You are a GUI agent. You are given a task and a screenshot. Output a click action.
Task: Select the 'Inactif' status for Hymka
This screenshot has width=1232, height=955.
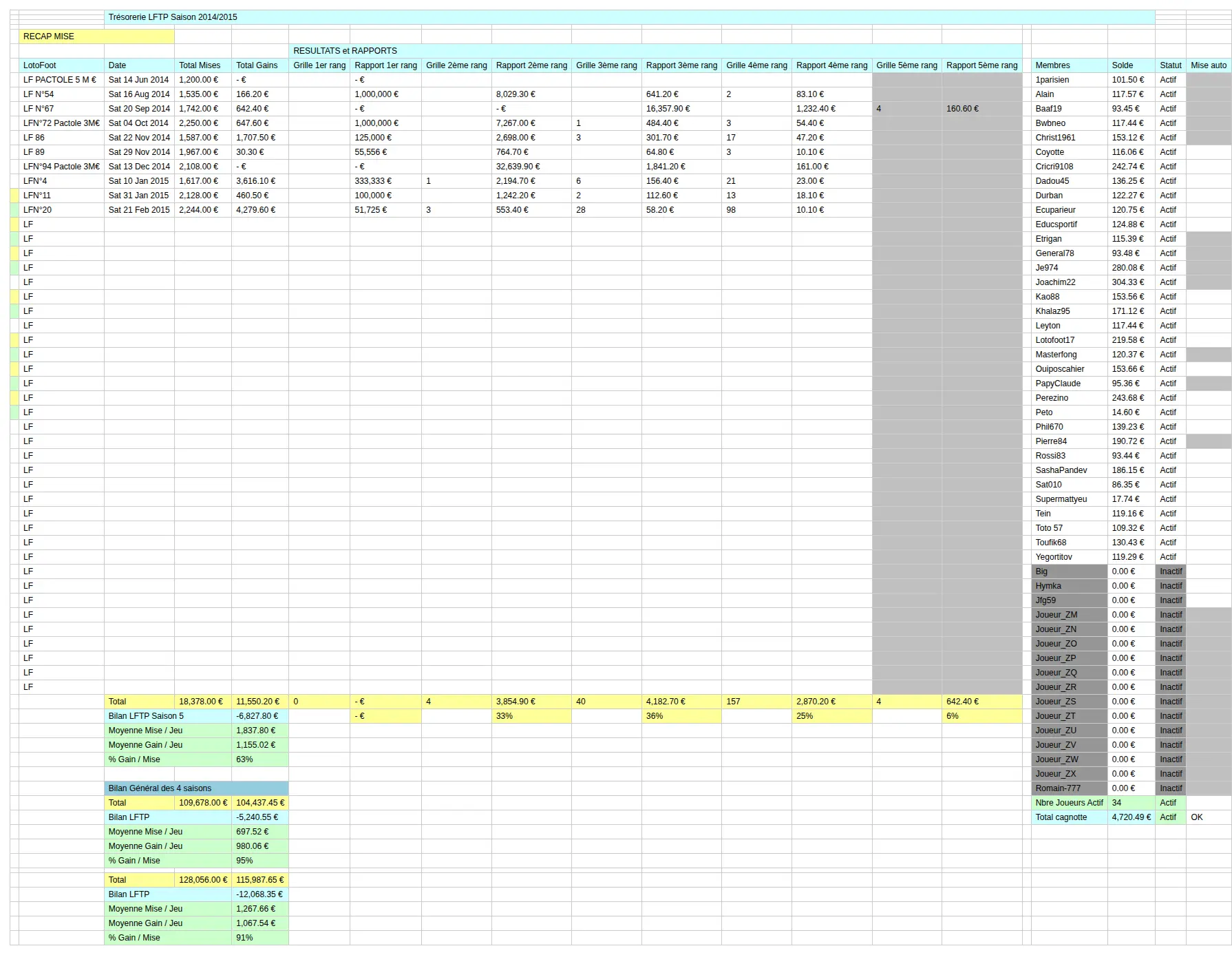click(1171, 586)
